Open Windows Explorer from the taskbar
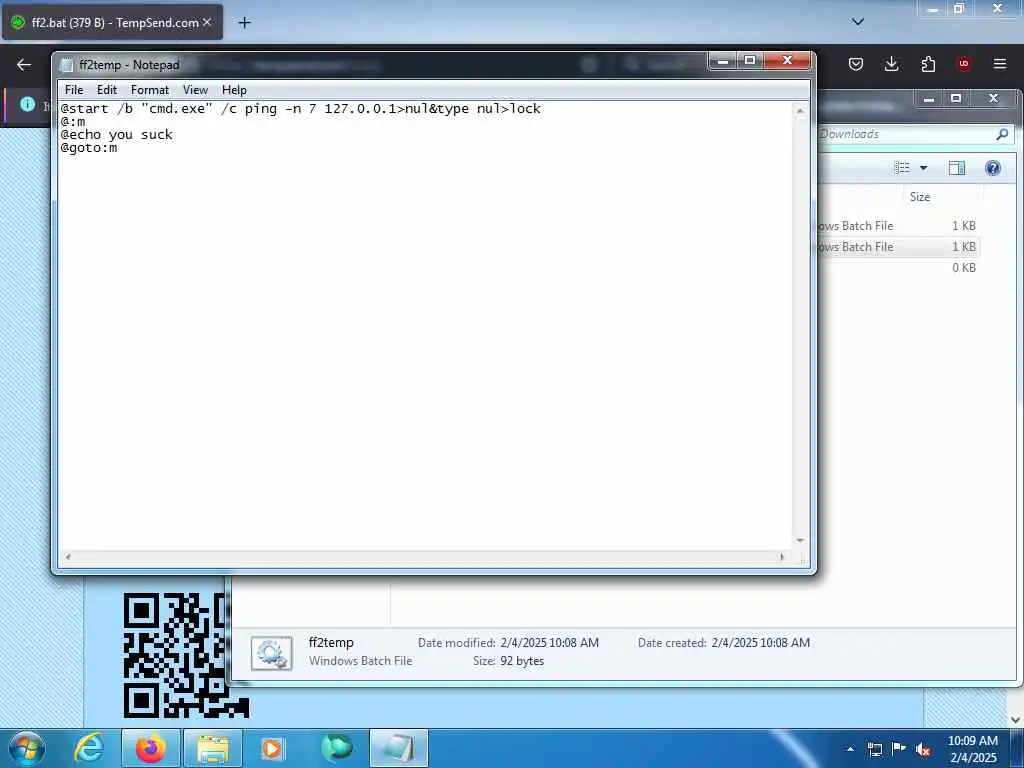The height and width of the screenshot is (768, 1024). [x=213, y=748]
